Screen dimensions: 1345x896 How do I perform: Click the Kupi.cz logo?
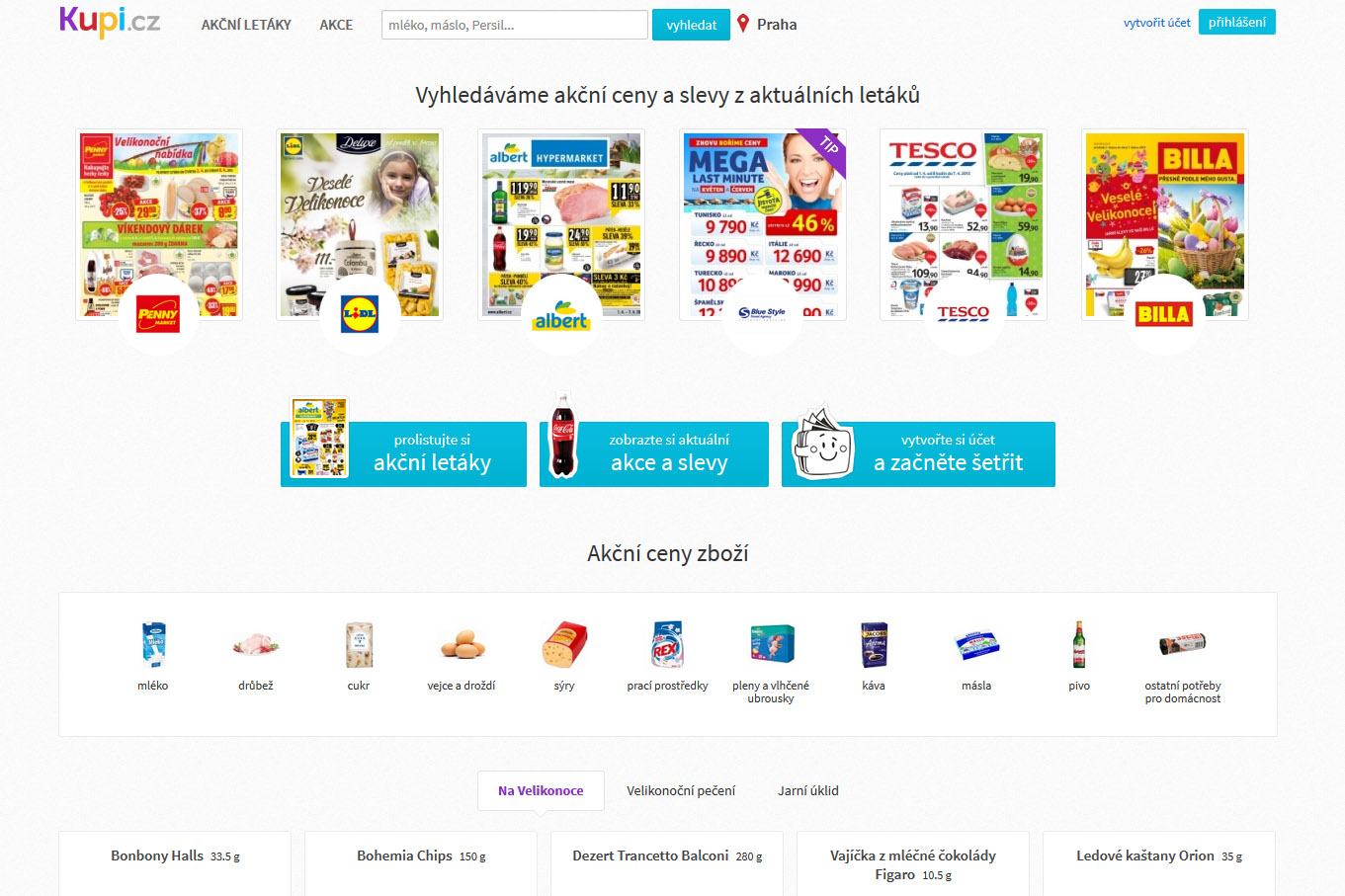tap(110, 21)
